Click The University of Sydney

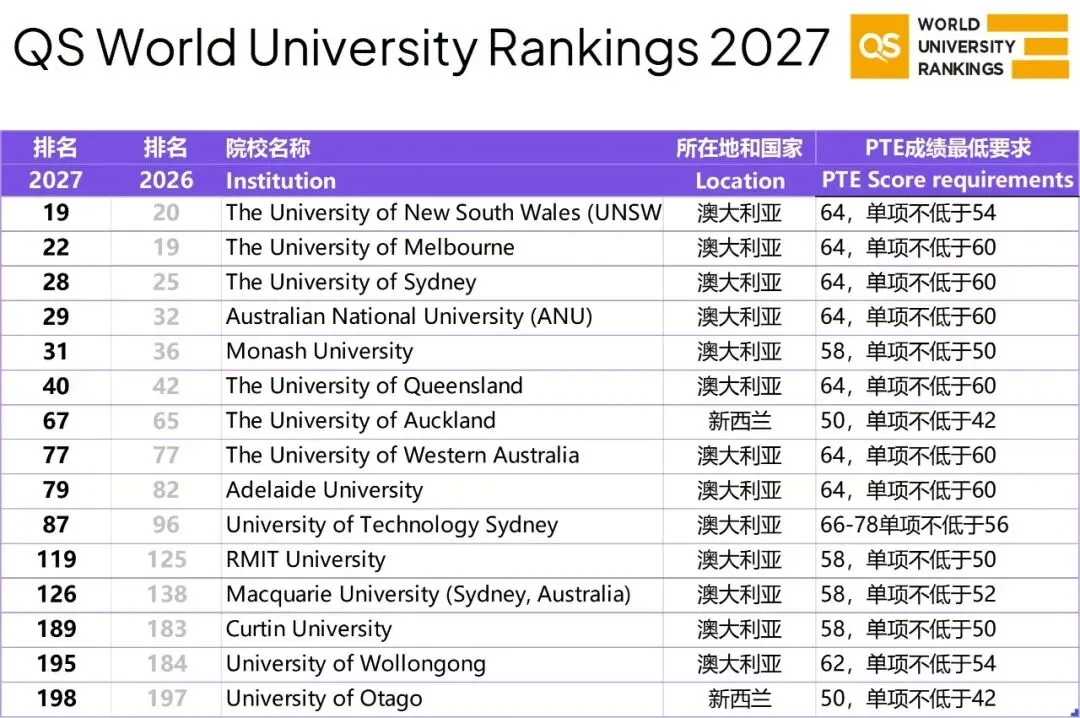(351, 282)
